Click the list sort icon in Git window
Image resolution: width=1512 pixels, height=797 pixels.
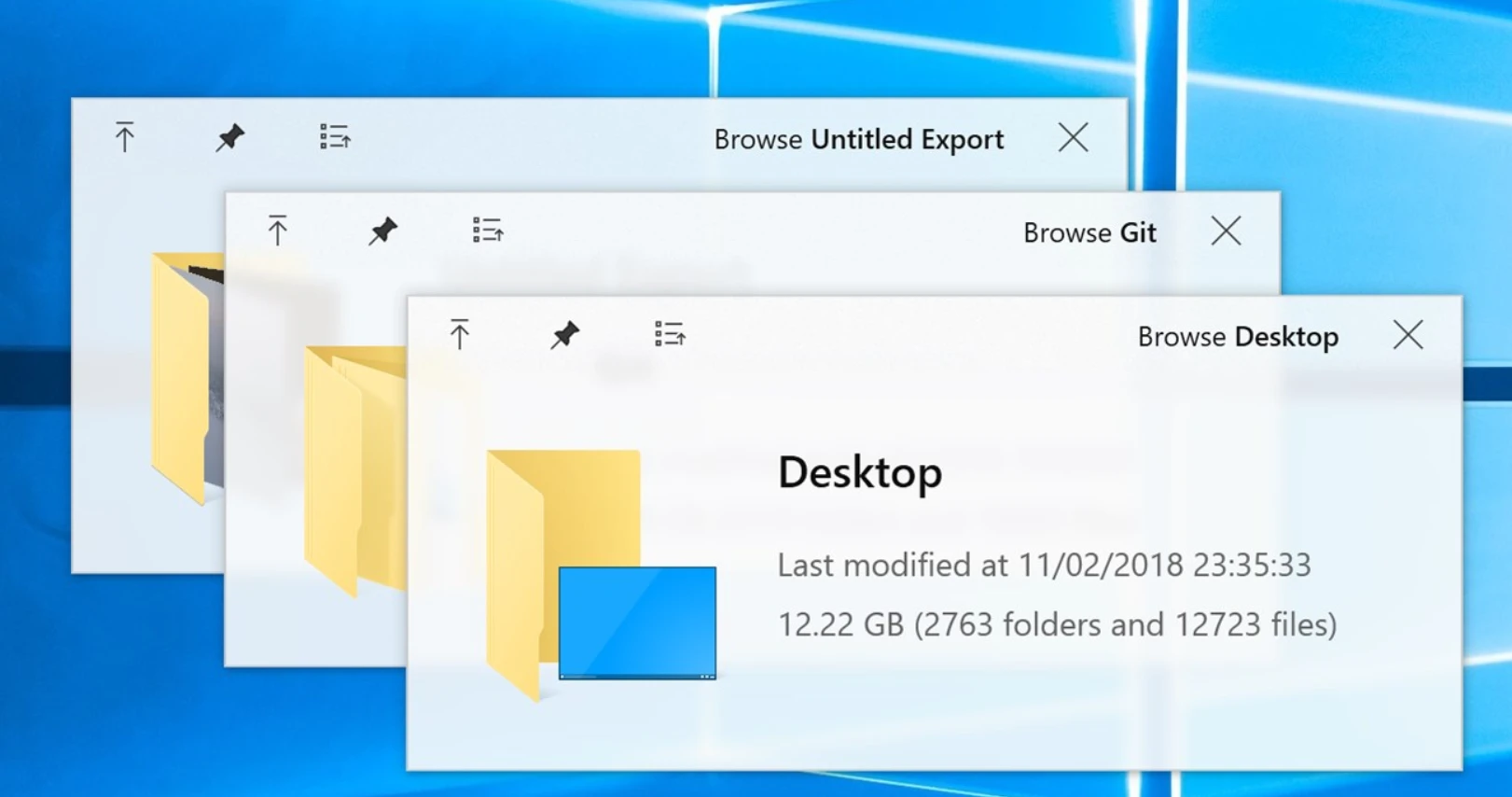[488, 231]
